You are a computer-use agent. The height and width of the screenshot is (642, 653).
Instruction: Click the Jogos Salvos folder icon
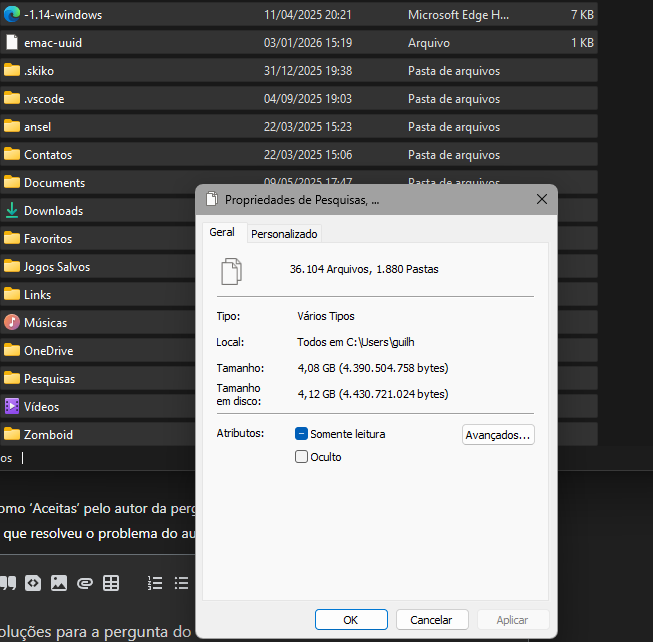tap(12, 266)
